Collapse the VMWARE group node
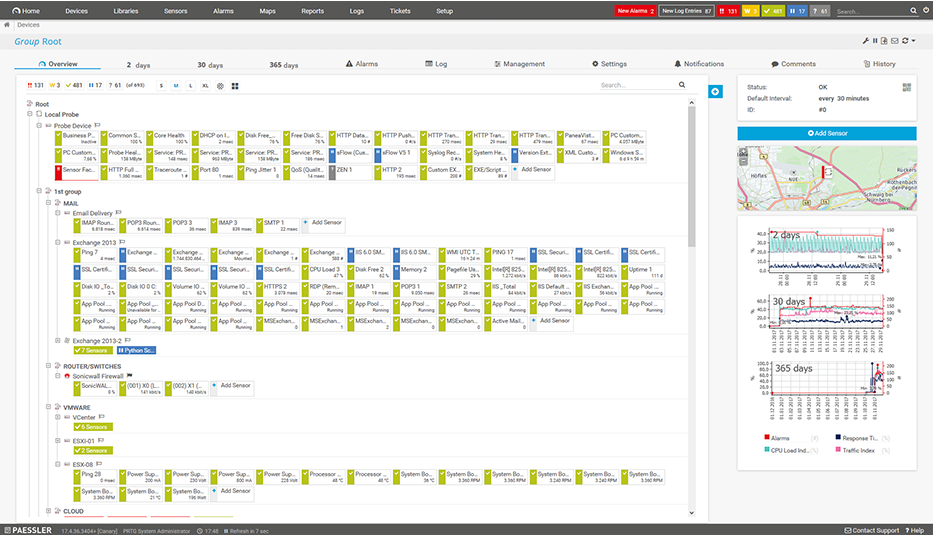Image resolution: width=935 pixels, height=537 pixels. [47, 407]
